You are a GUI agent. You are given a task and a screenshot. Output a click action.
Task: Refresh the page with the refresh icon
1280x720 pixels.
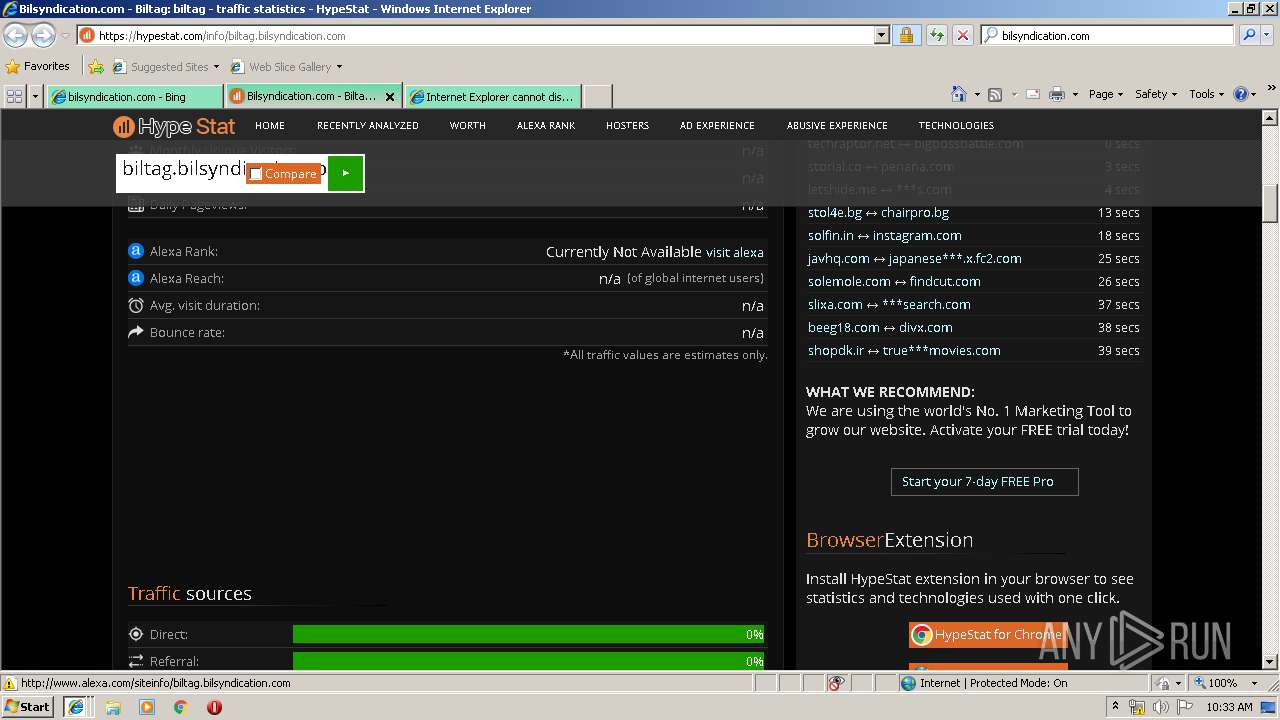[936, 35]
